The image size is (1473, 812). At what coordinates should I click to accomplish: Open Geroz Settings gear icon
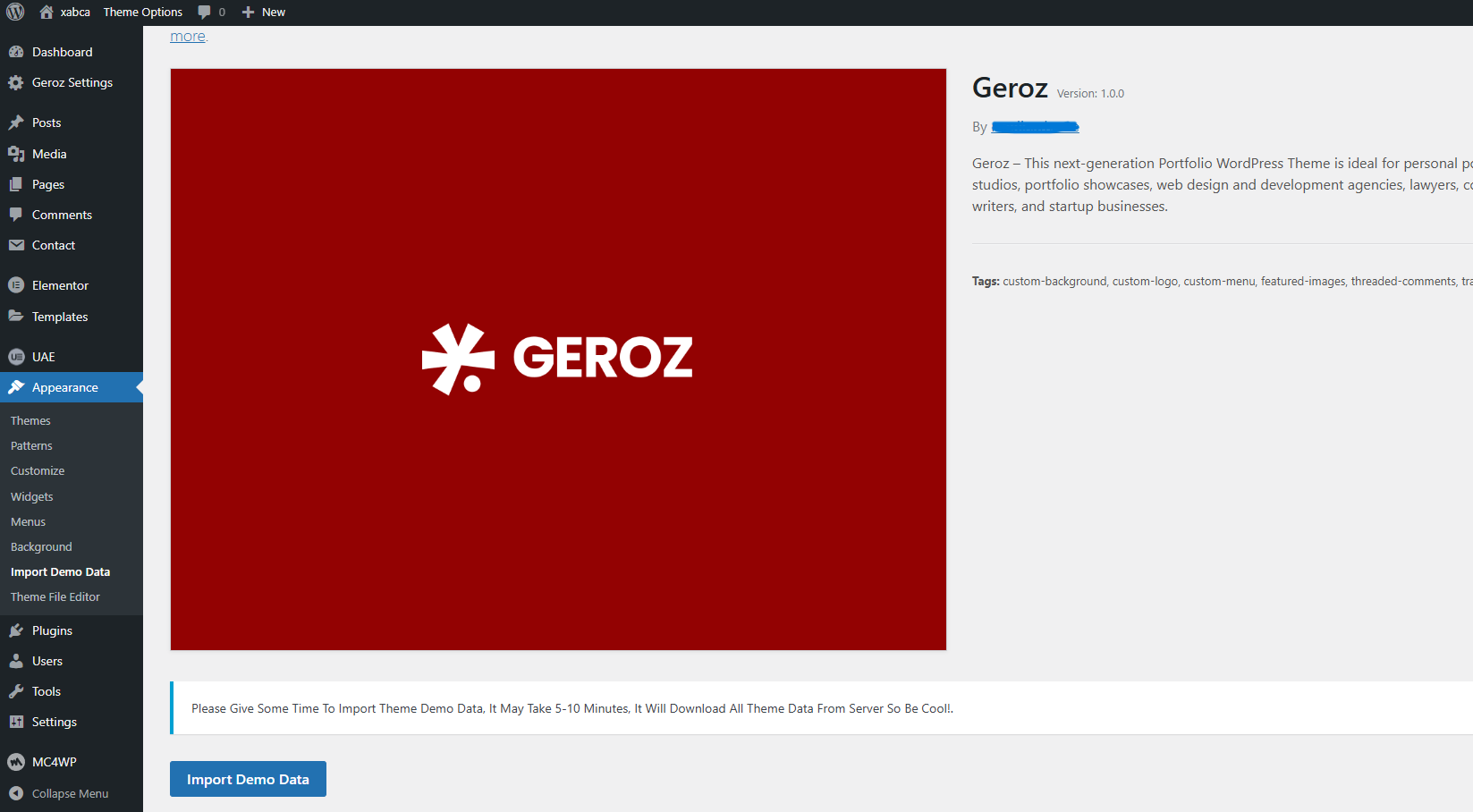[16, 82]
